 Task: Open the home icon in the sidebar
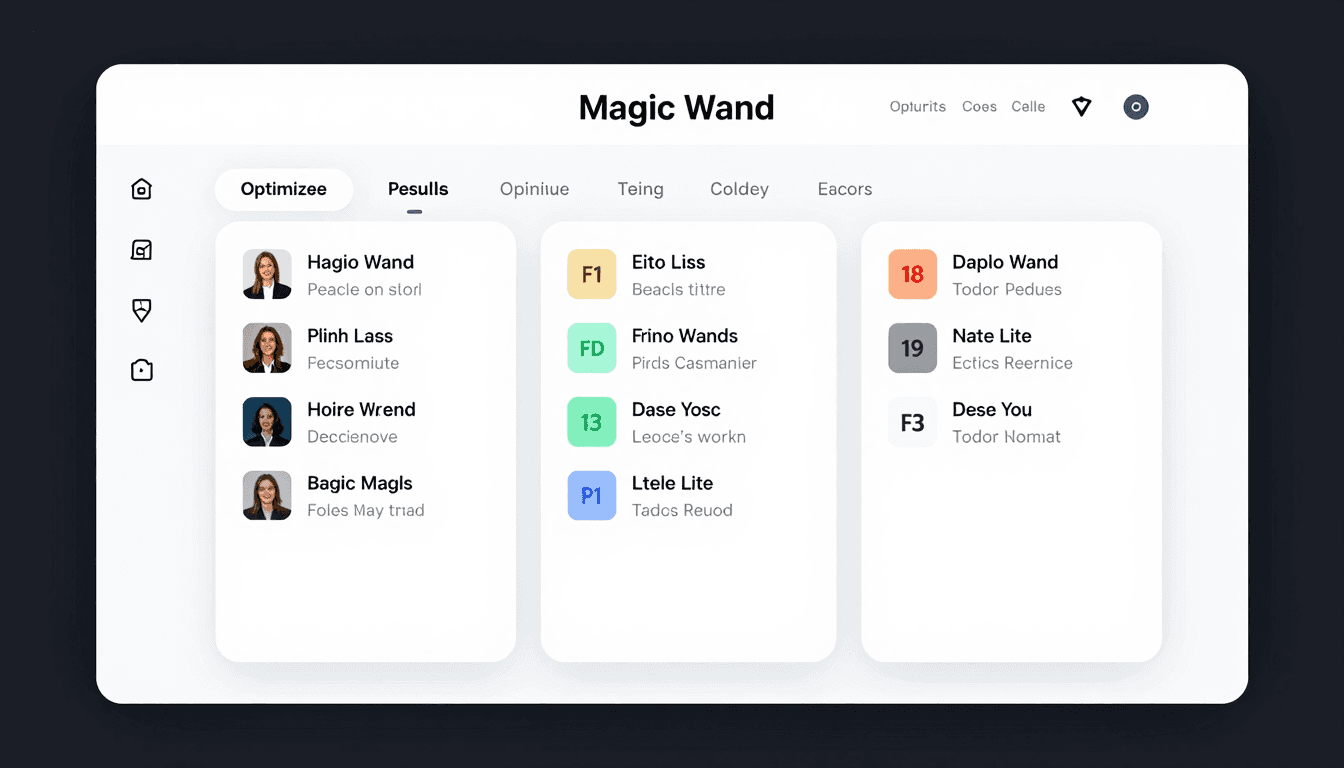click(x=142, y=189)
